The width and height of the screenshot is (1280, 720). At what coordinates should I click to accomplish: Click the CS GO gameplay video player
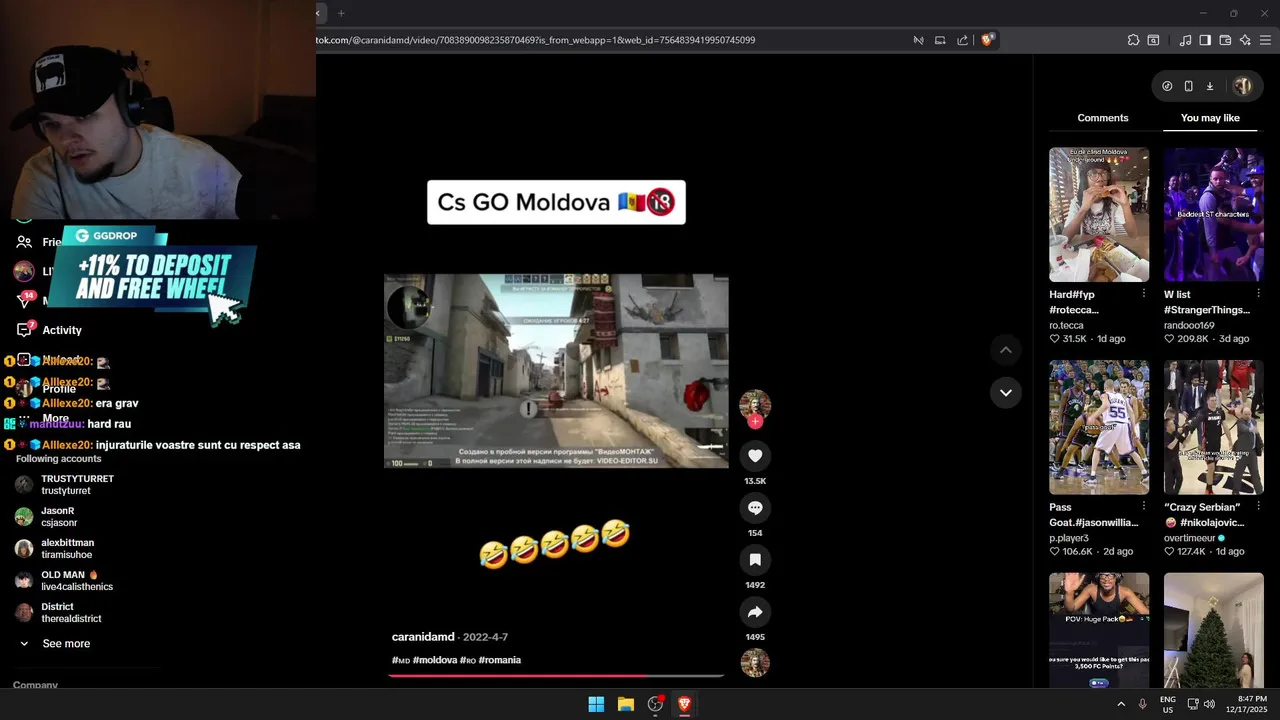point(556,371)
